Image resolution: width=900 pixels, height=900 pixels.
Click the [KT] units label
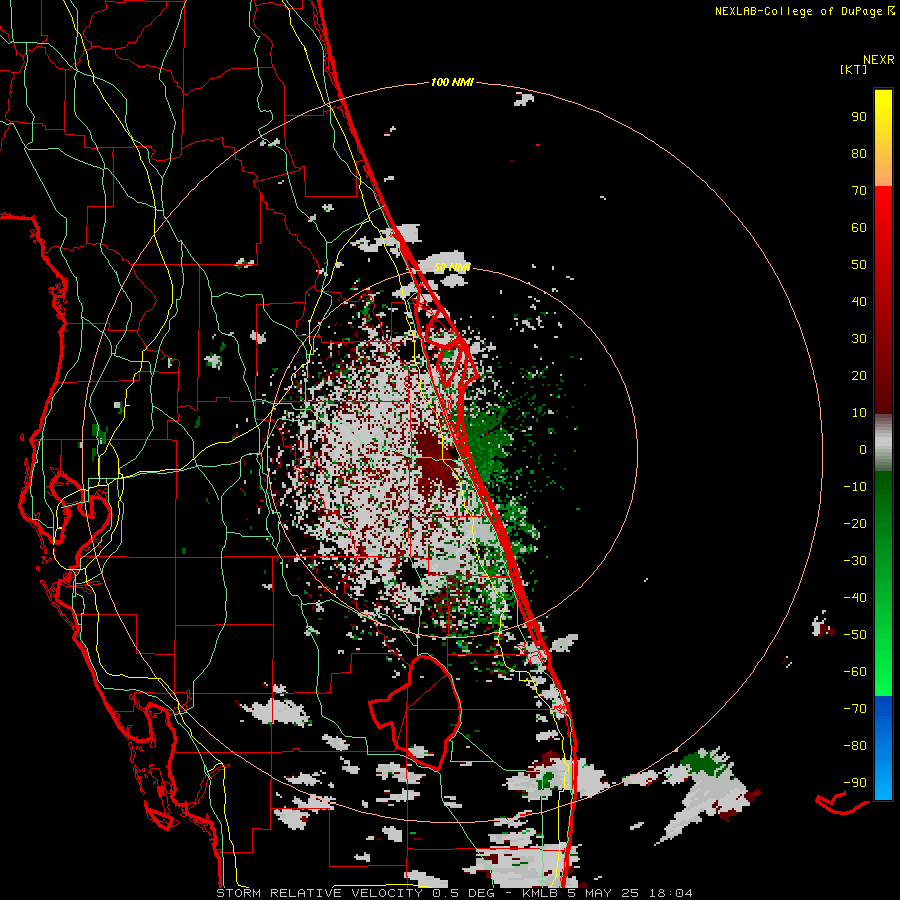pyautogui.click(x=854, y=70)
